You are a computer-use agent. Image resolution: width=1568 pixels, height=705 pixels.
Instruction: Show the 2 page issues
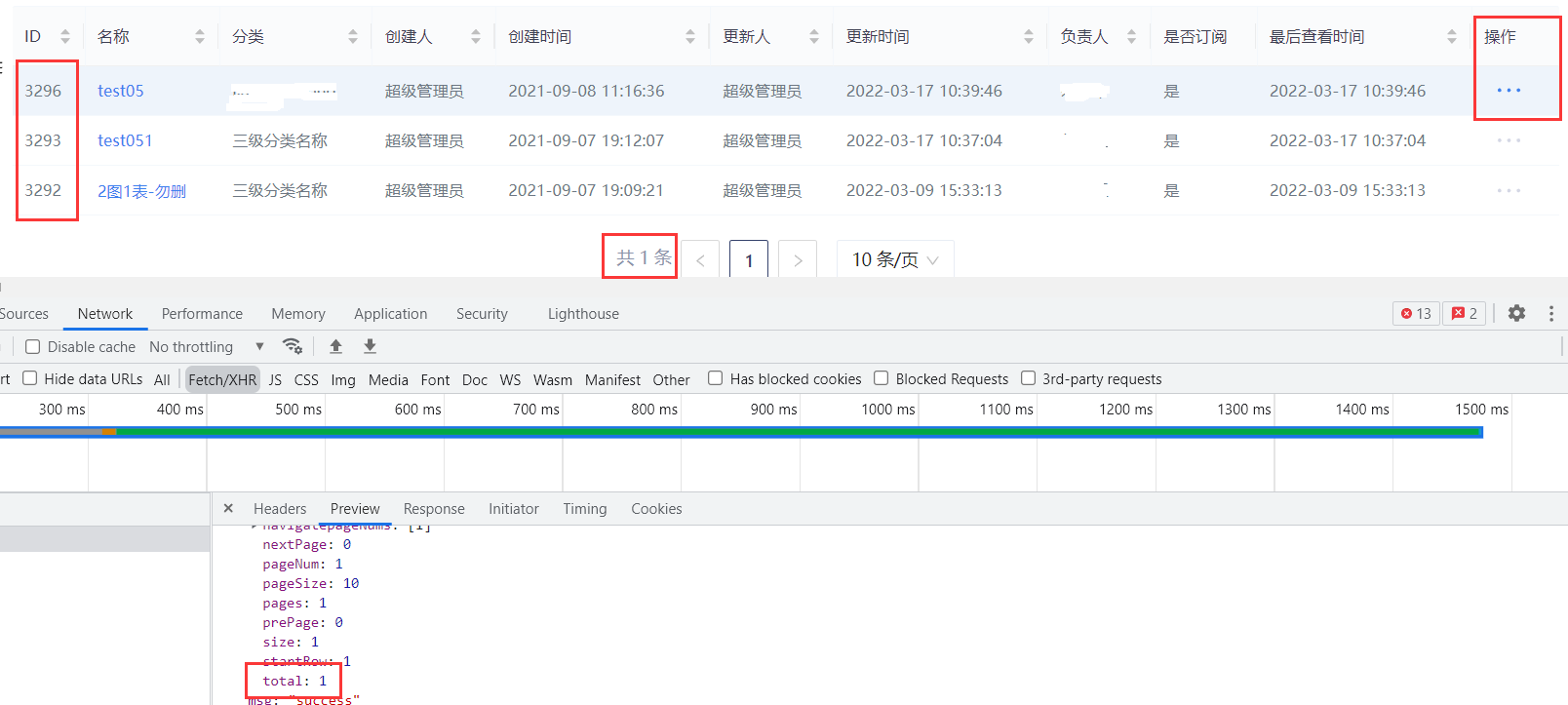click(x=1464, y=313)
